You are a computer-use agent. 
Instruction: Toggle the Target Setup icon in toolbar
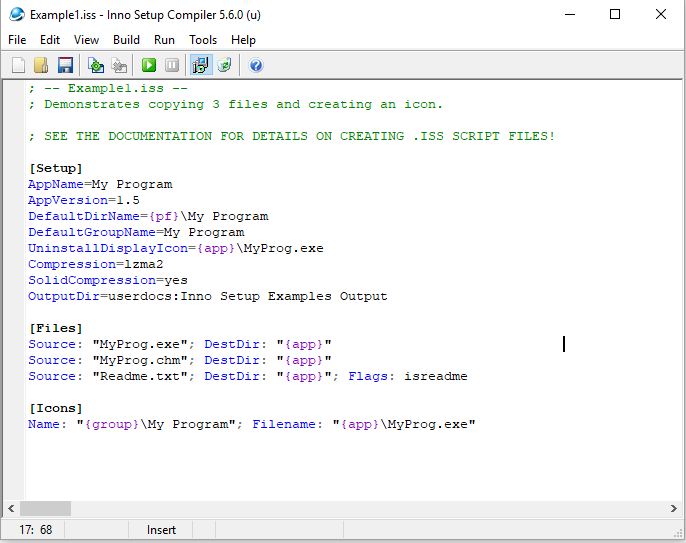pos(201,65)
